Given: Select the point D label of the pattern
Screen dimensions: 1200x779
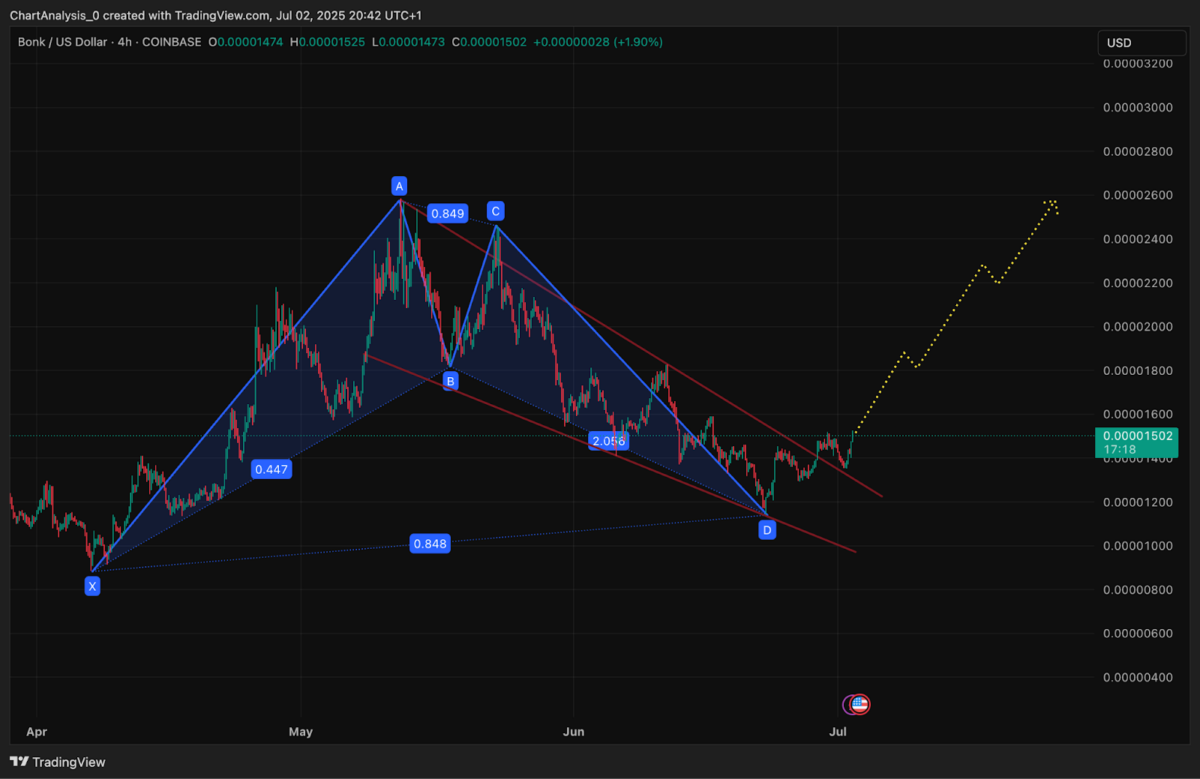Looking at the screenshot, I should [767, 530].
